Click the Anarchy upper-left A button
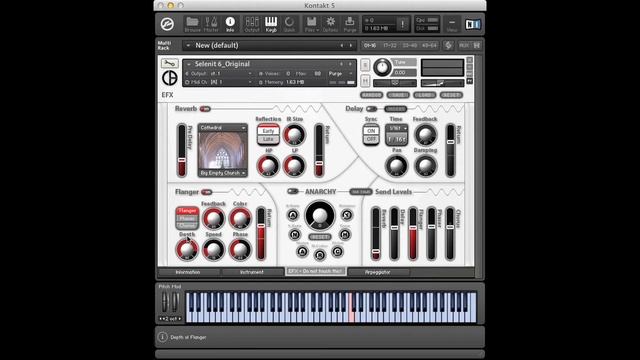The width and height of the screenshot is (640, 360). (293, 215)
